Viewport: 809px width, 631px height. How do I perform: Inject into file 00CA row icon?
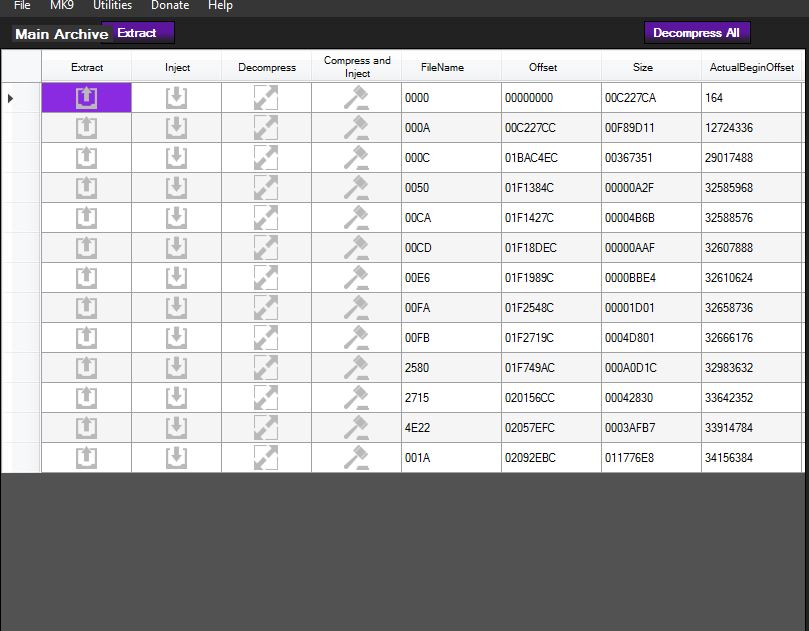point(176,217)
